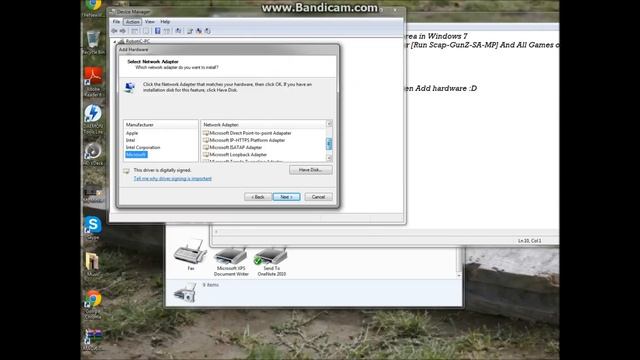The height and width of the screenshot is (360, 640).
Task: Click the adapter list scrollbar up arrow
Action: click(329, 124)
